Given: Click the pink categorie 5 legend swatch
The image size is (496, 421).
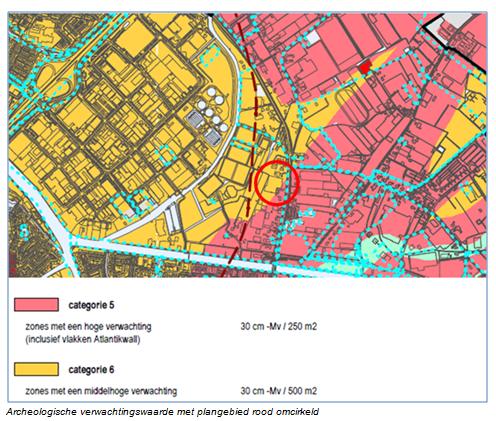Looking at the screenshot, I should 36,304.
